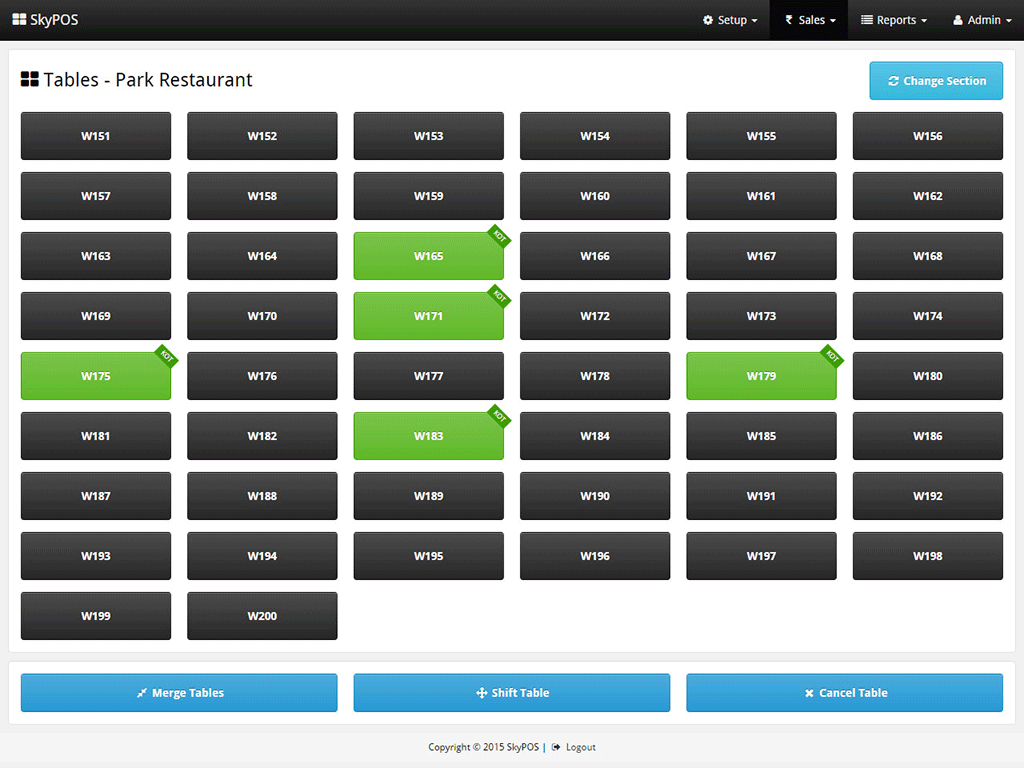The height and width of the screenshot is (768, 1024).
Task: Expand the Reports dropdown menu
Action: click(x=893, y=20)
